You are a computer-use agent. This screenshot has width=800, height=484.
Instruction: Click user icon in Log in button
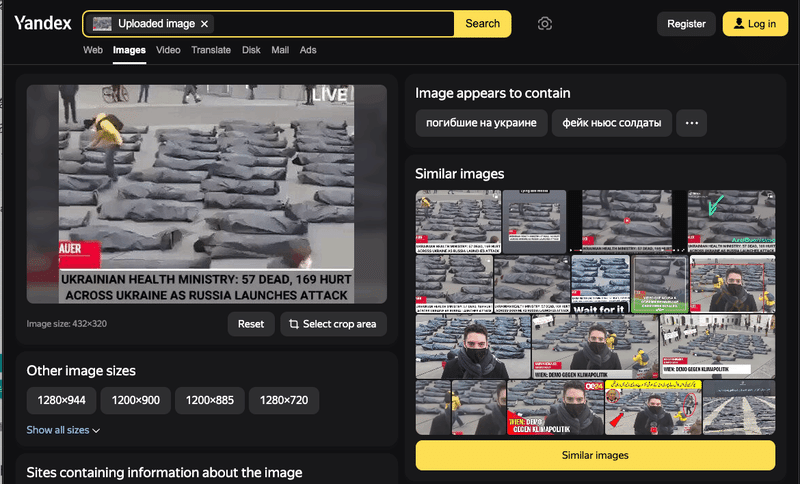pyautogui.click(x=739, y=23)
